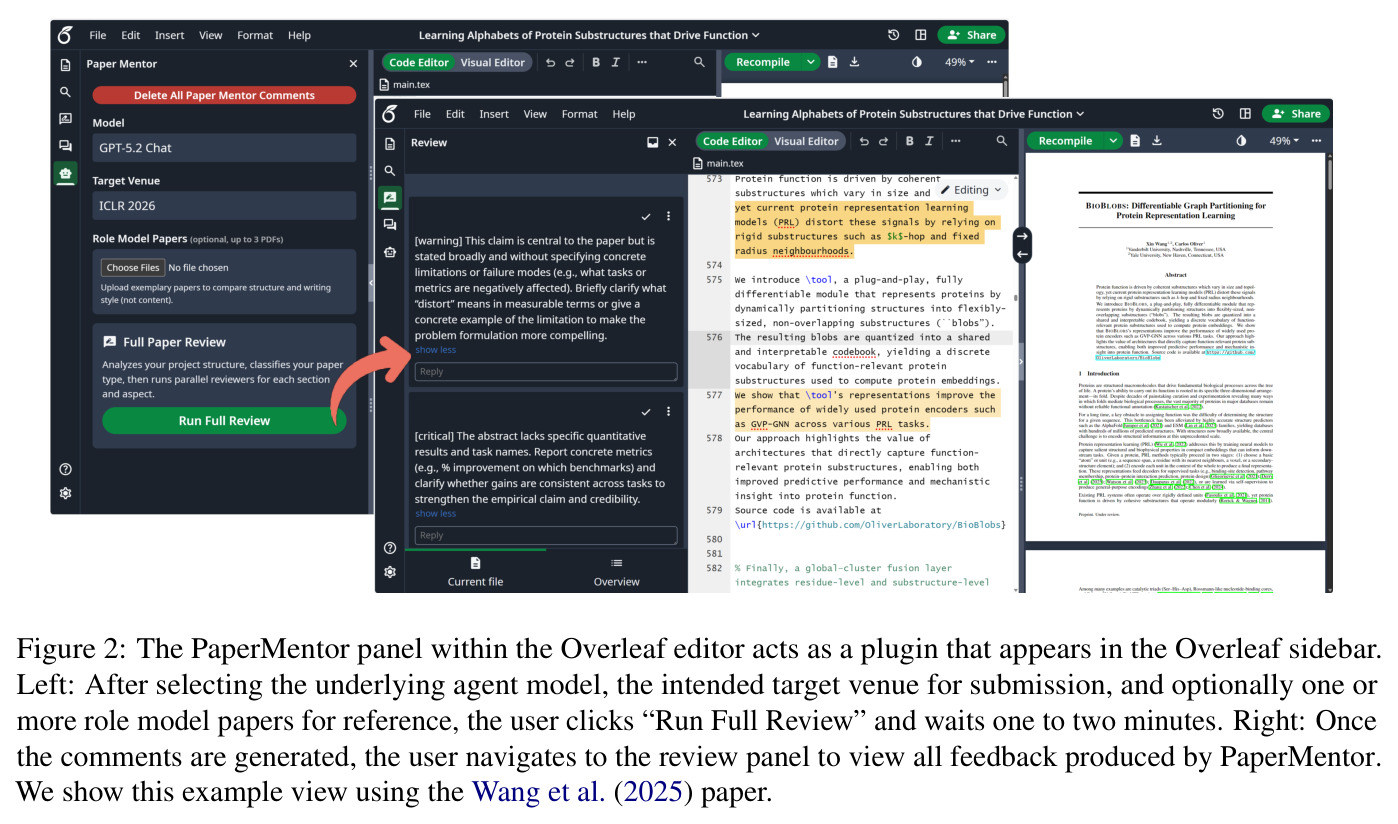Select Code Editor in the Paper Mentor window
1398x824 pixels.
[419, 62]
